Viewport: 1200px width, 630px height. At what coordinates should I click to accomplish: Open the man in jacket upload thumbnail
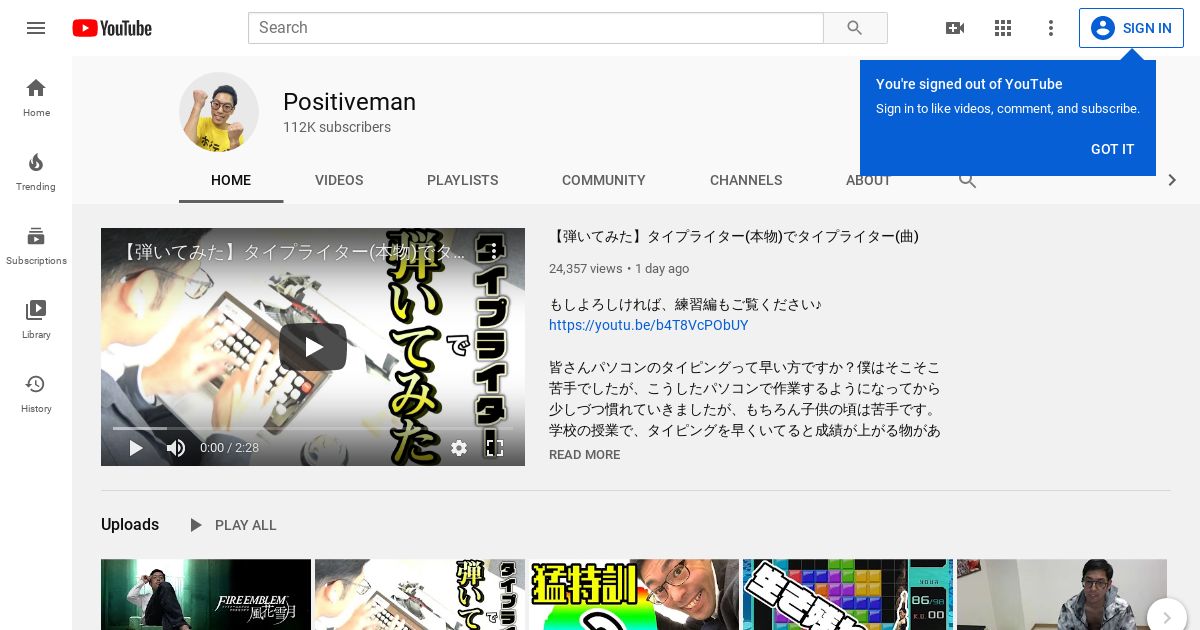pyautogui.click(x=1062, y=594)
